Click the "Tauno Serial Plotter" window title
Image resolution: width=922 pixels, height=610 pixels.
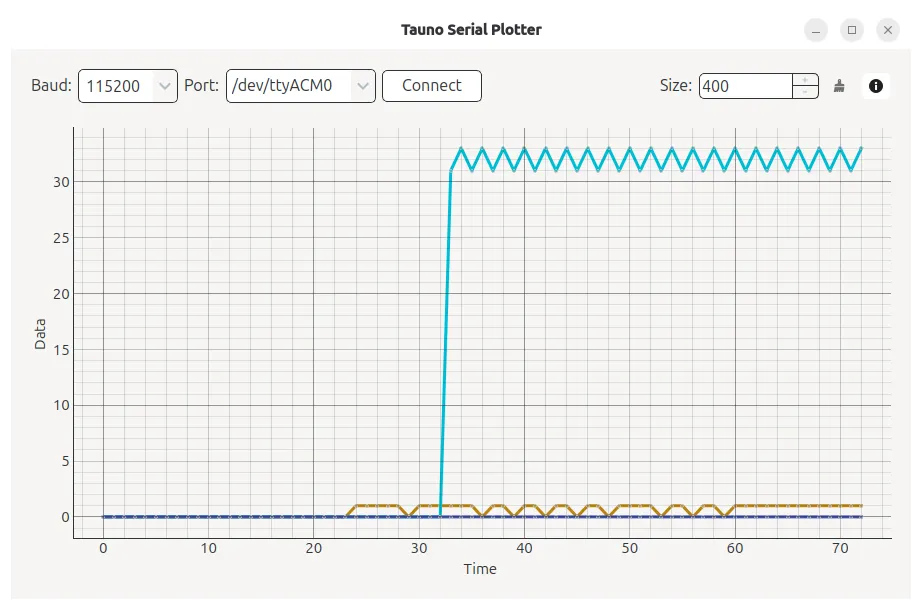point(471,30)
